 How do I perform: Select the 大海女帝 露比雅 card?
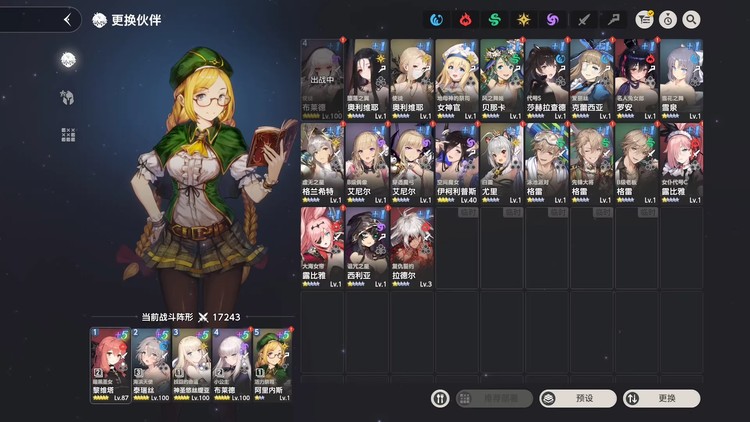(322, 248)
